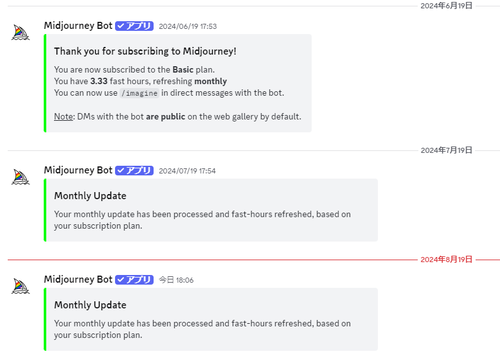Click Midjourney Bot avatar on June message
Image resolution: width=500 pixels, height=363 pixels.
[x=21, y=32]
